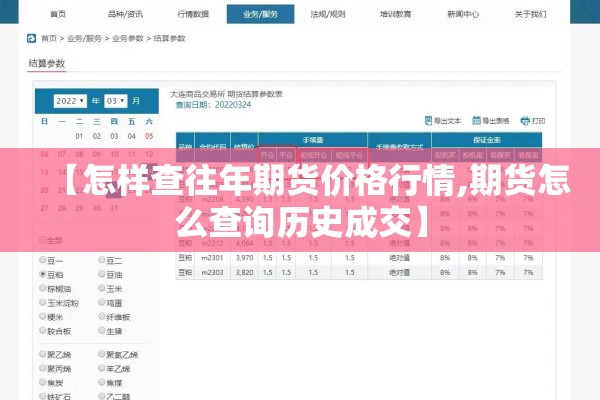The height and width of the screenshot is (400, 600).
Task: Click settlement price 3,970
Action: 245,258
